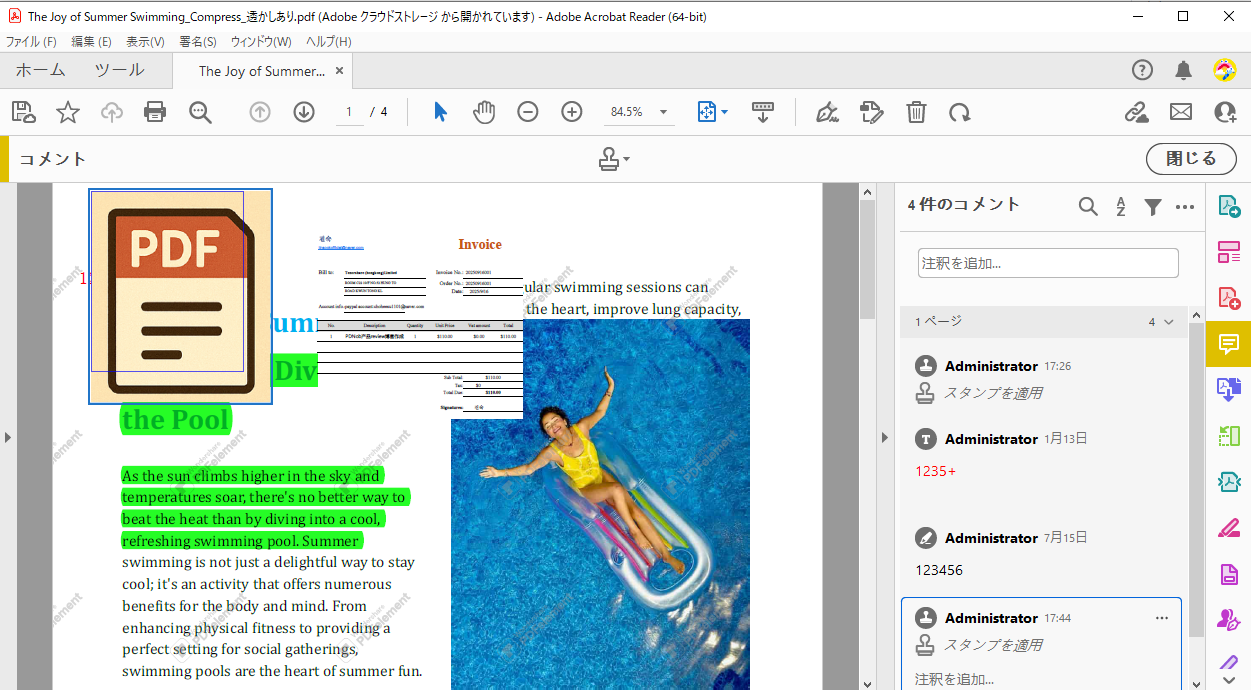
Task: Click the send by email envelope icon
Action: 1181,112
